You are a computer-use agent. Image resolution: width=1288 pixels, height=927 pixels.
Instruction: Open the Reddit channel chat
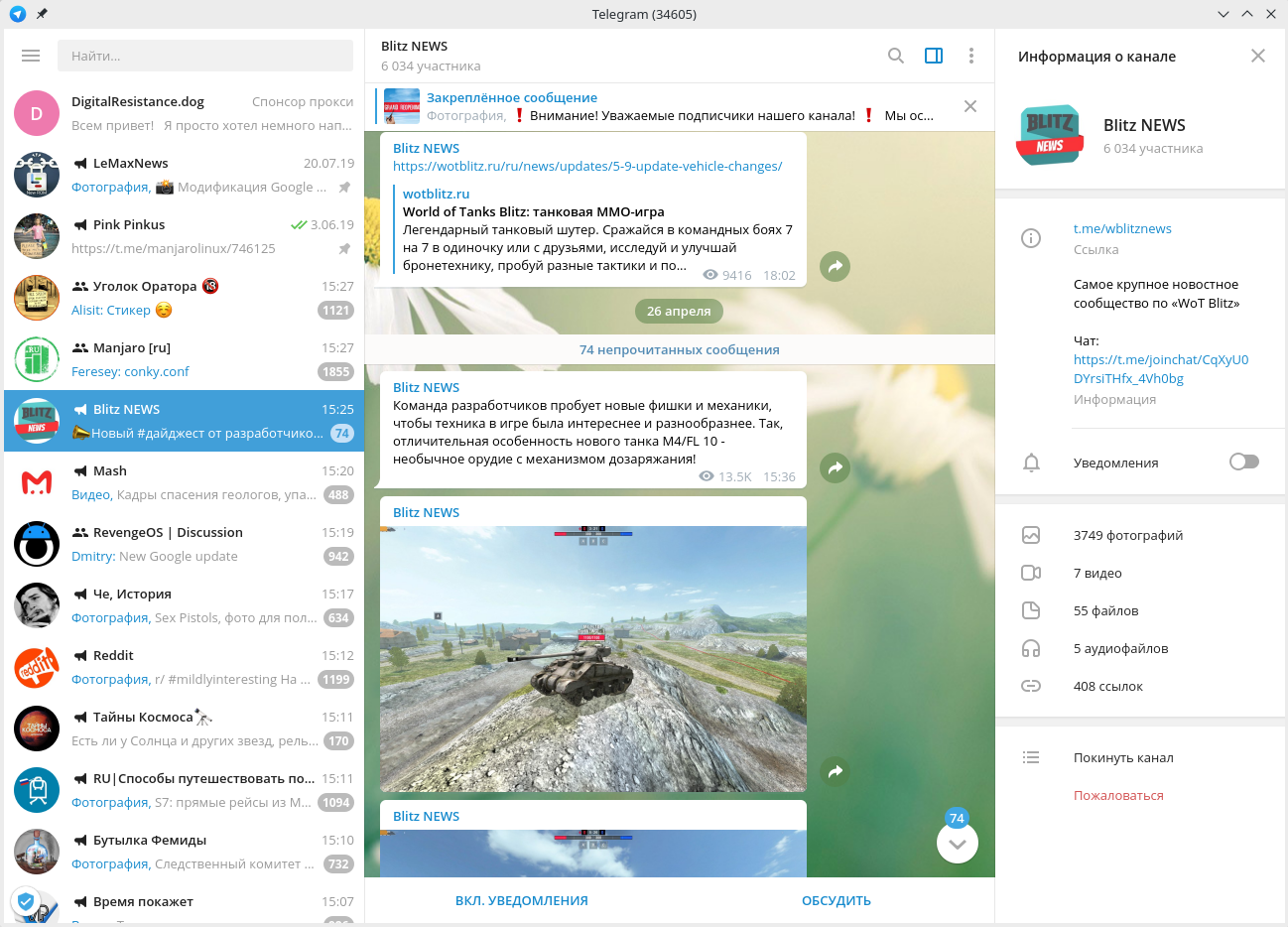click(185, 667)
